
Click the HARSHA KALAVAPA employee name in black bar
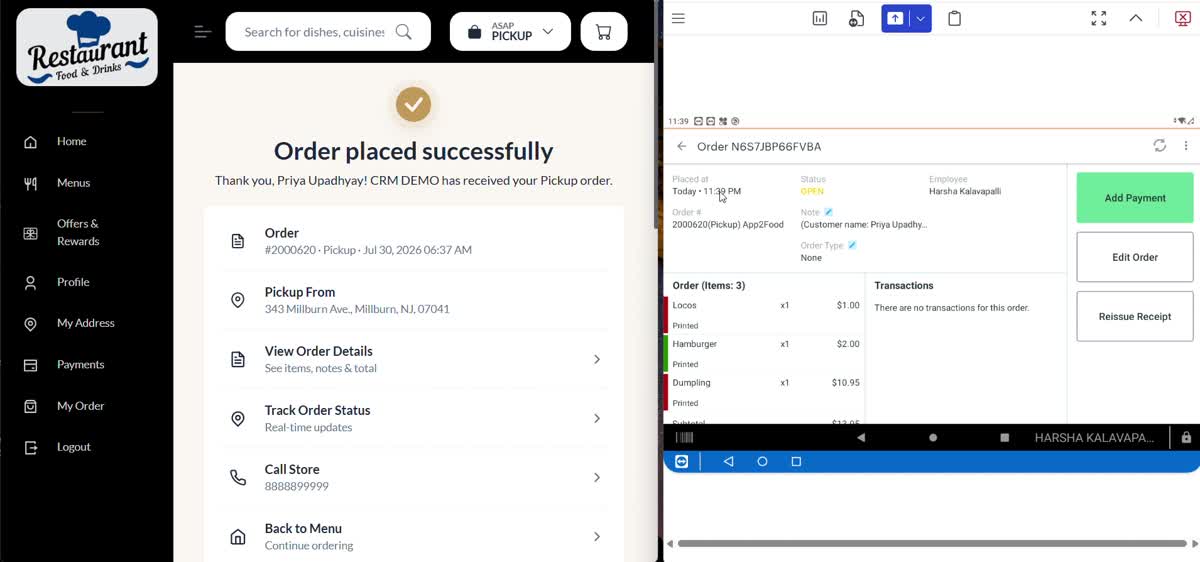pyautogui.click(x=1094, y=438)
